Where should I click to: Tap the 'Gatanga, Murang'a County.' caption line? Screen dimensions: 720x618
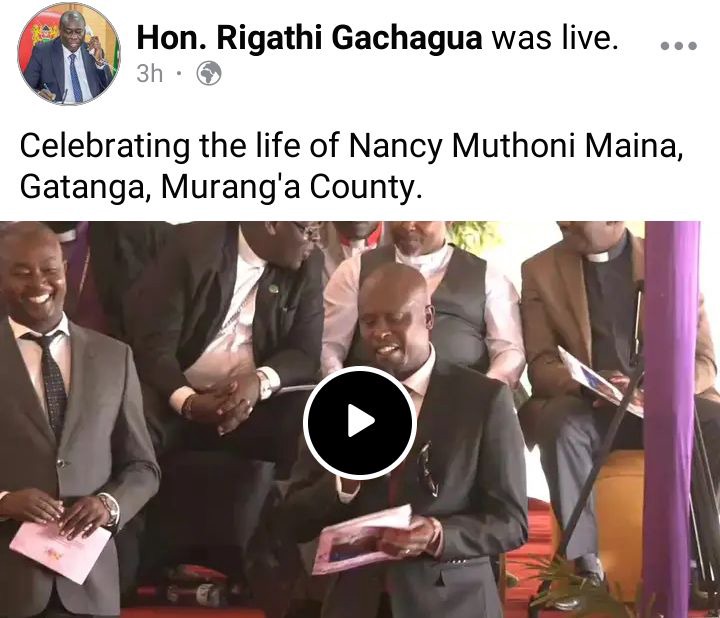point(220,187)
